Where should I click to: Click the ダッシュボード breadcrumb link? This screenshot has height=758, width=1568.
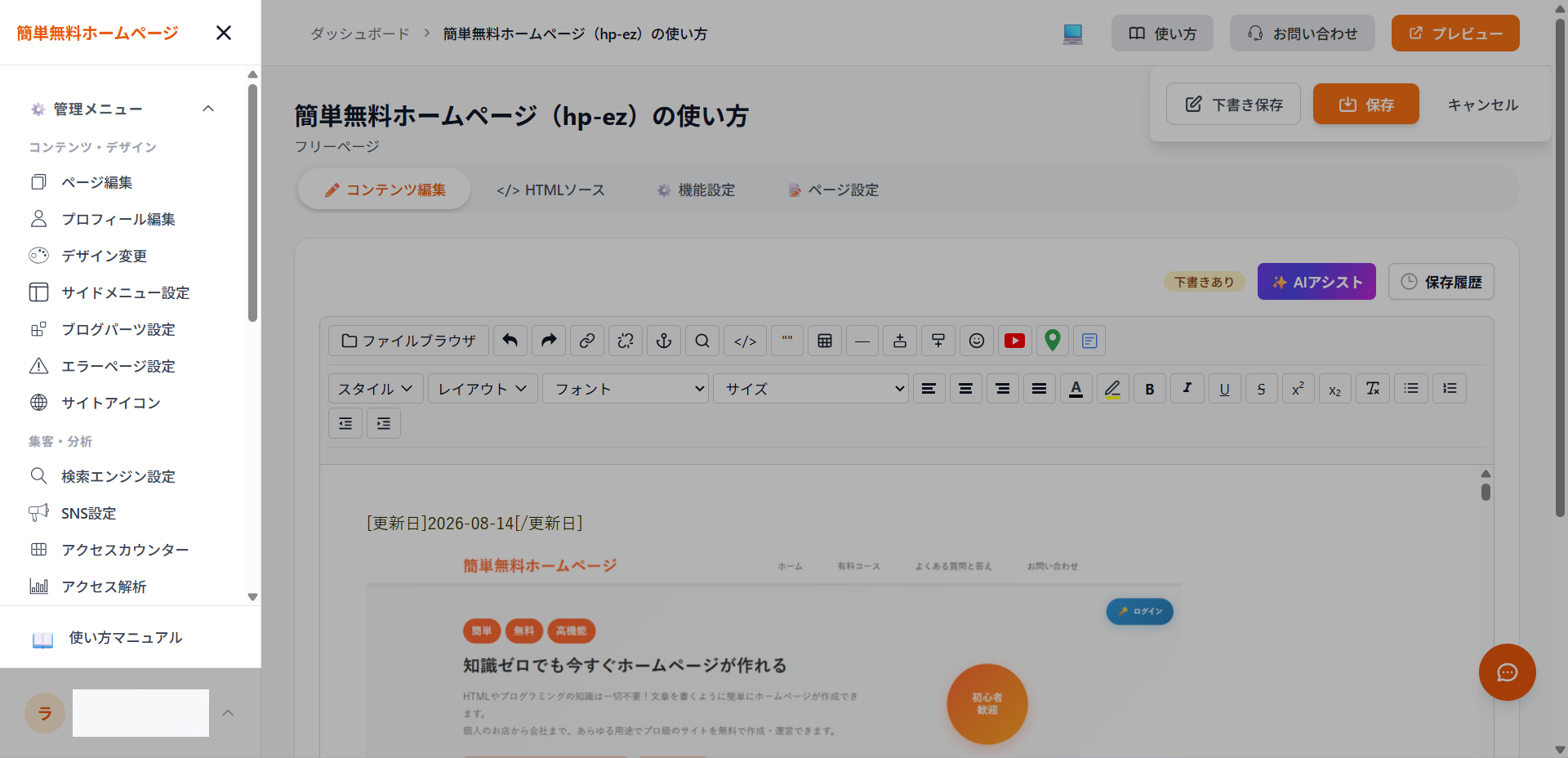coord(360,33)
